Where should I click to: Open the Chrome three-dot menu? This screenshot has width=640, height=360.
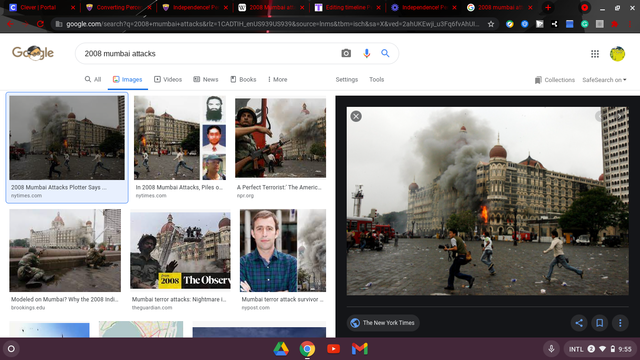click(630, 24)
